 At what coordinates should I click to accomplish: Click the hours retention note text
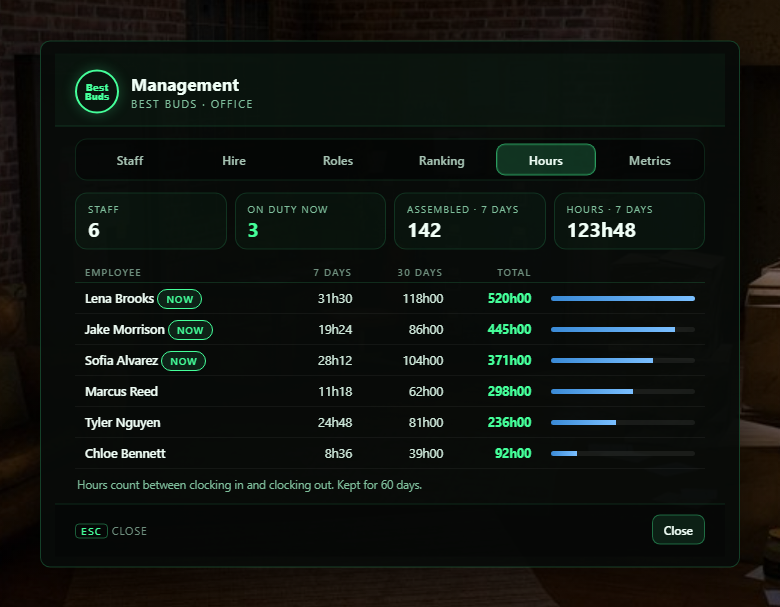(249, 485)
